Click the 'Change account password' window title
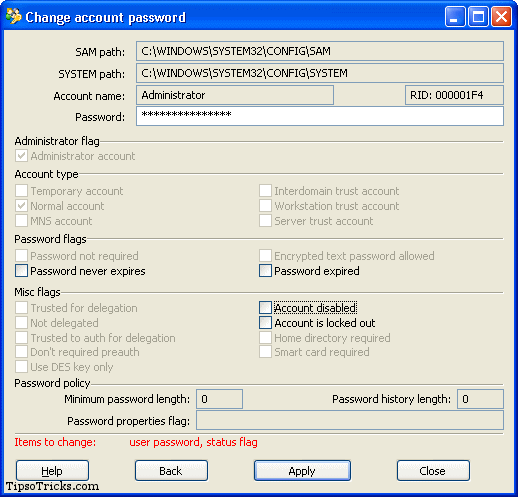This screenshot has height=497, width=518. (106, 17)
